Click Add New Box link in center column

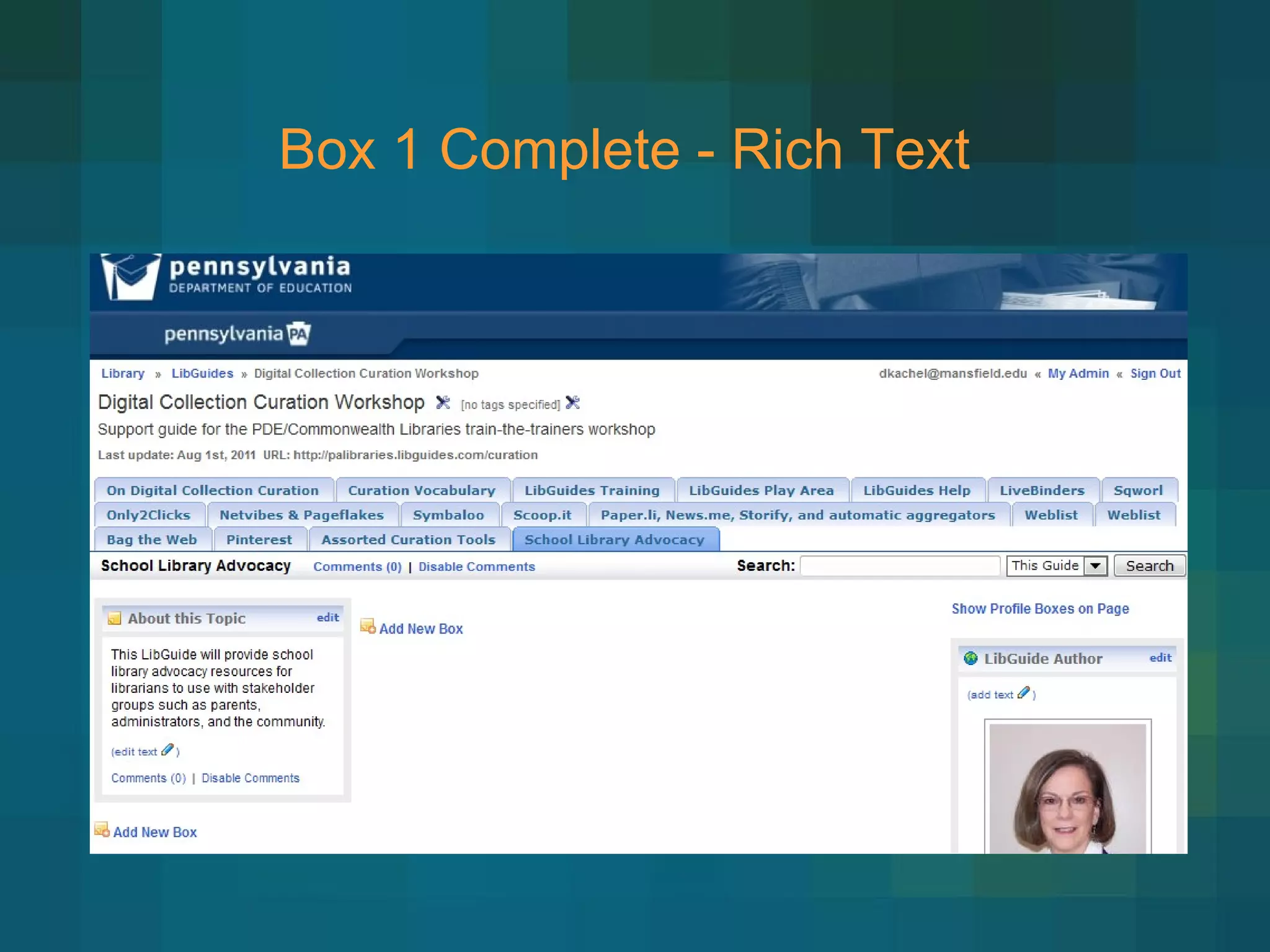pyautogui.click(x=421, y=628)
